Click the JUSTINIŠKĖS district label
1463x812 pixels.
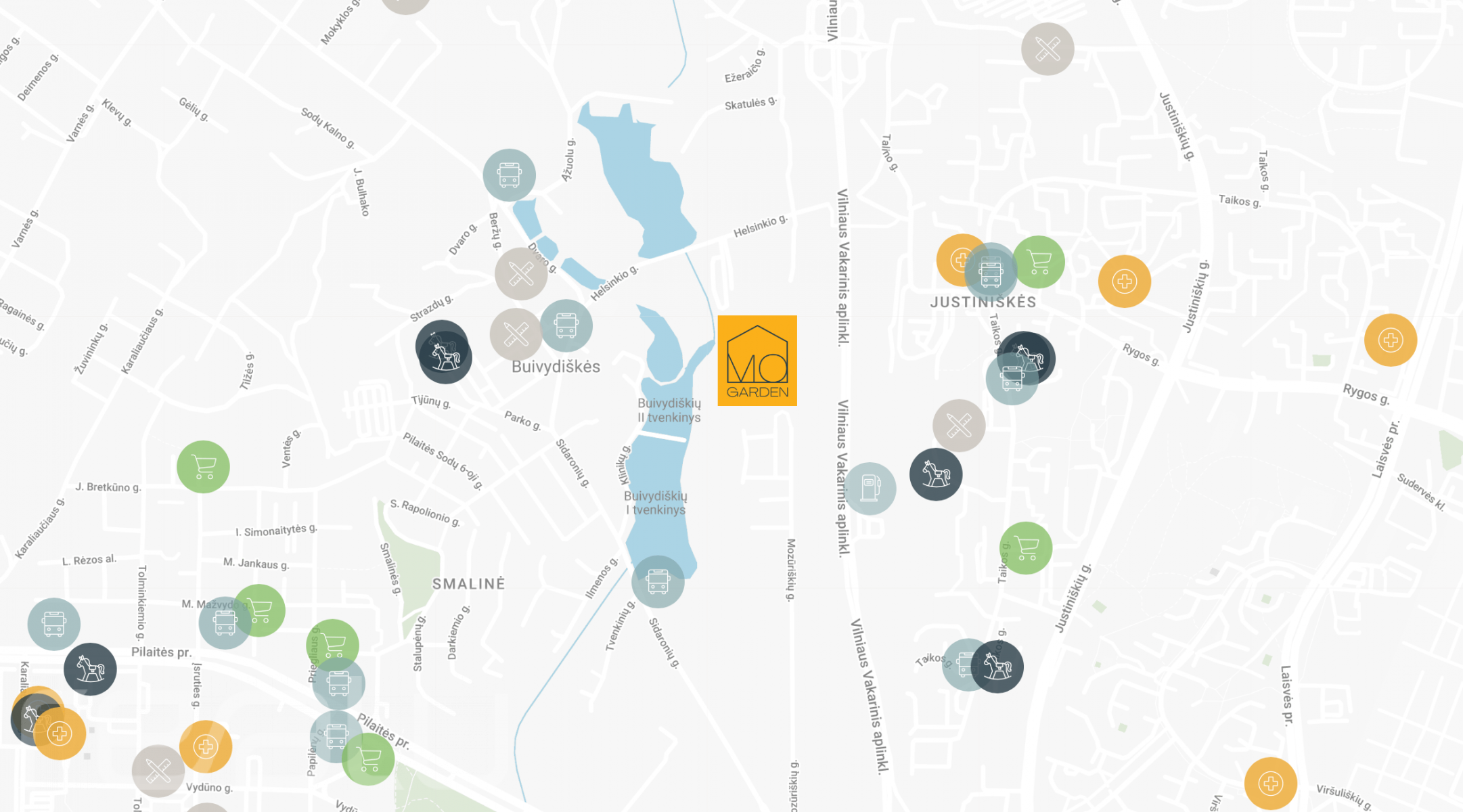pyautogui.click(x=983, y=302)
